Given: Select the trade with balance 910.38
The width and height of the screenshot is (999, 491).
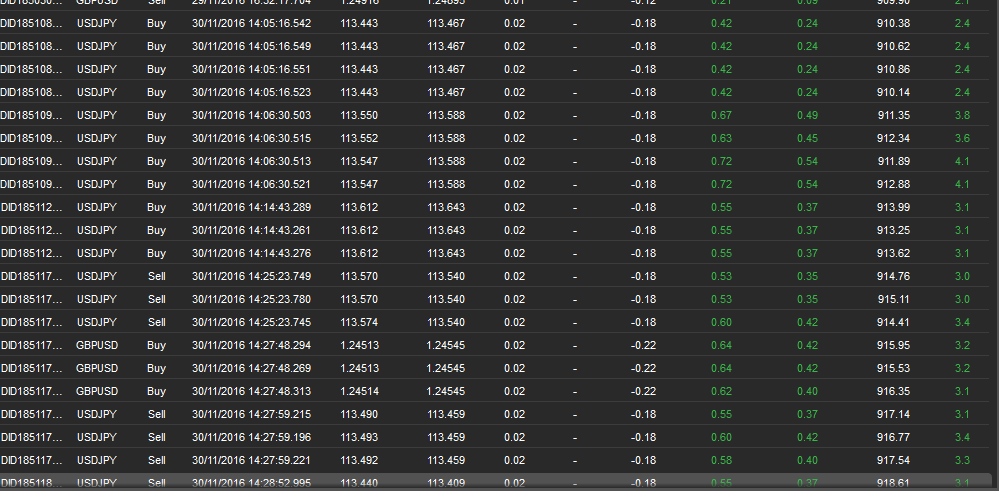Looking at the screenshot, I should click(494, 24).
